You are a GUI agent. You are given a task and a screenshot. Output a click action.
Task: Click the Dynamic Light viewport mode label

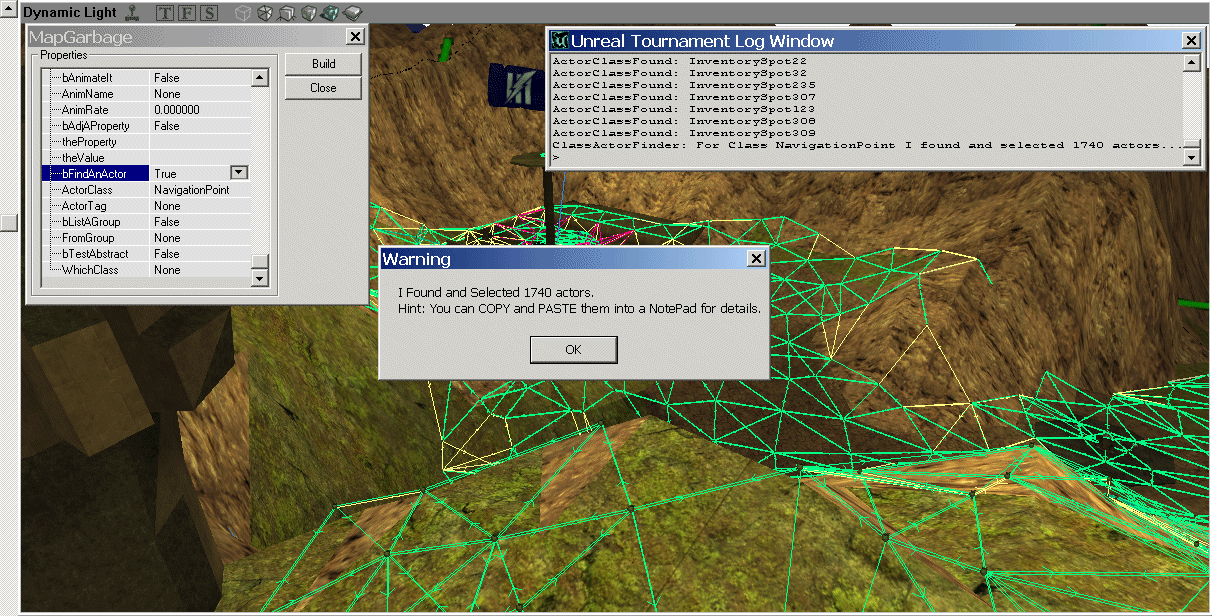(x=70, y=13)
